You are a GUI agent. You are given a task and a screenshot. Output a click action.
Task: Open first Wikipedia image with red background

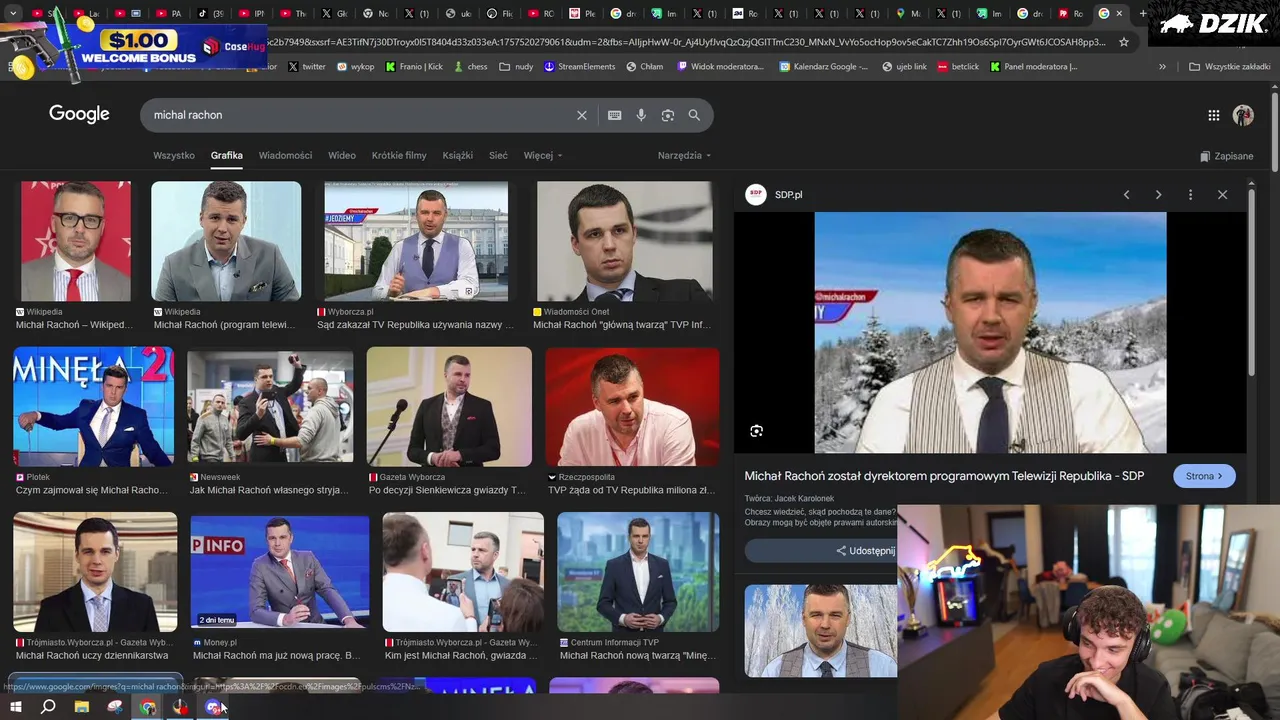tap(76, 241)
